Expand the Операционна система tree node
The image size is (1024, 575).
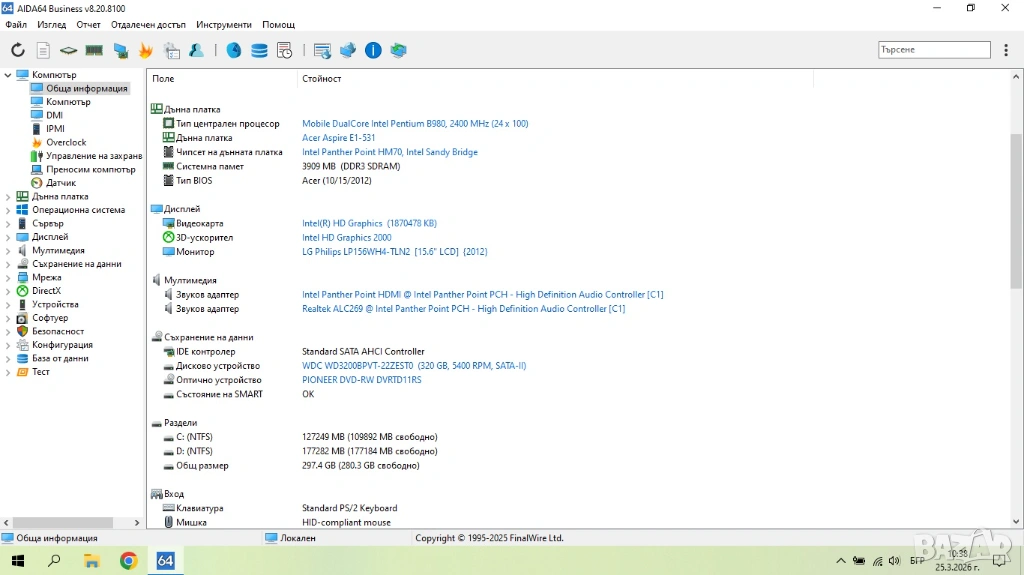click(8, 210)
